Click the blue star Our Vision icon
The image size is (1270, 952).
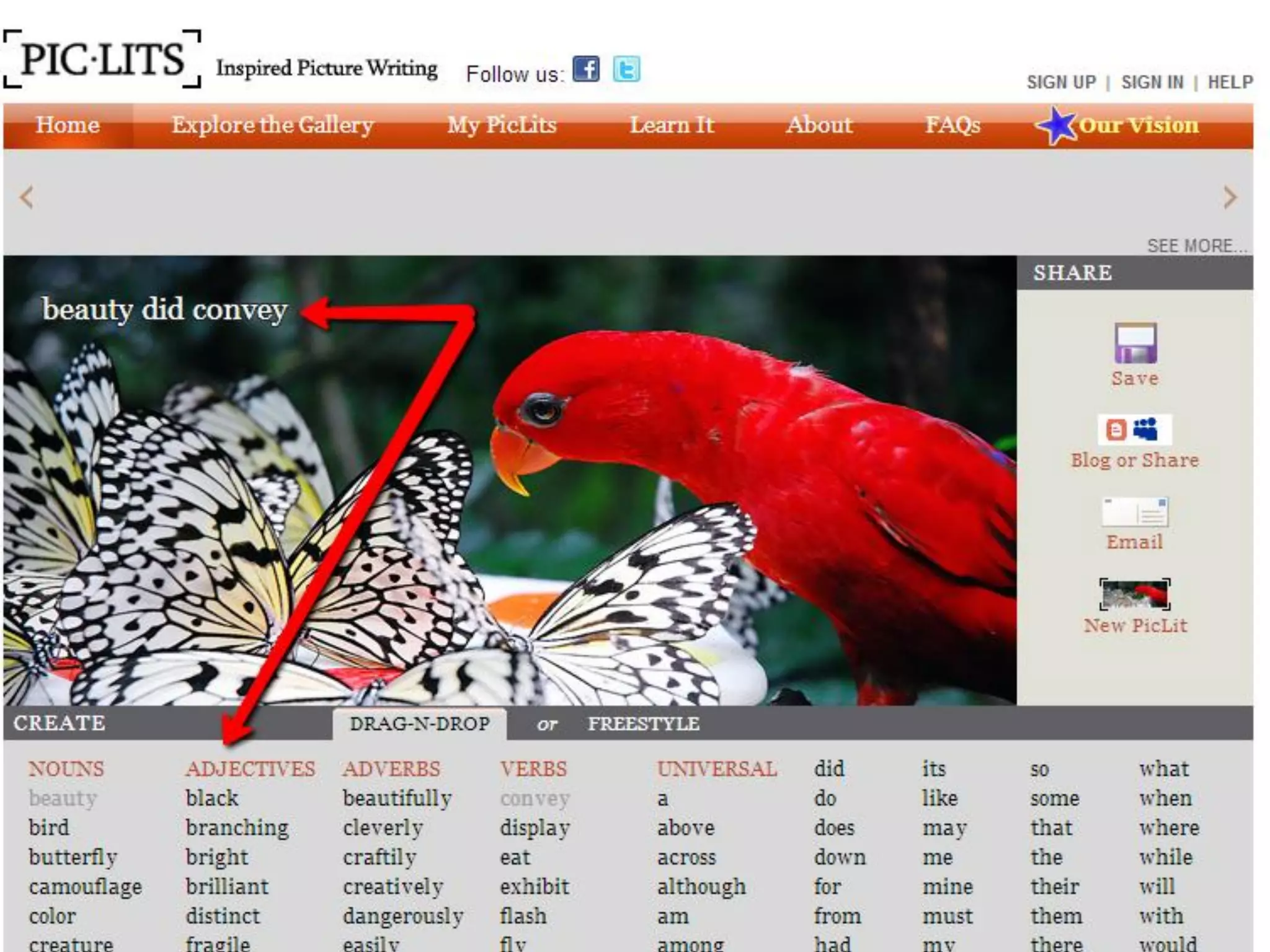coord(1056,125)
